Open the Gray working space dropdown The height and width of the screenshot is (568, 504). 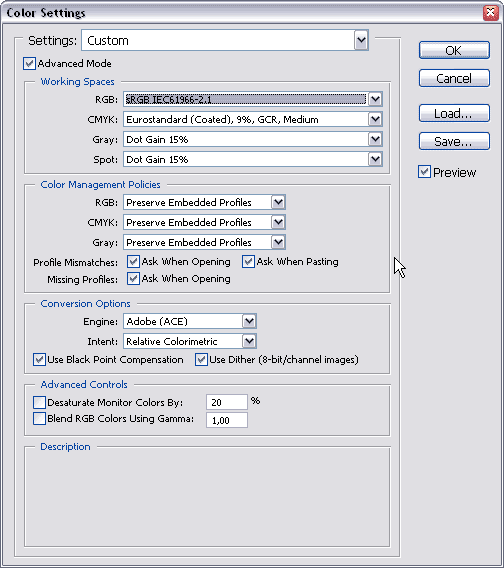[253, 139]
